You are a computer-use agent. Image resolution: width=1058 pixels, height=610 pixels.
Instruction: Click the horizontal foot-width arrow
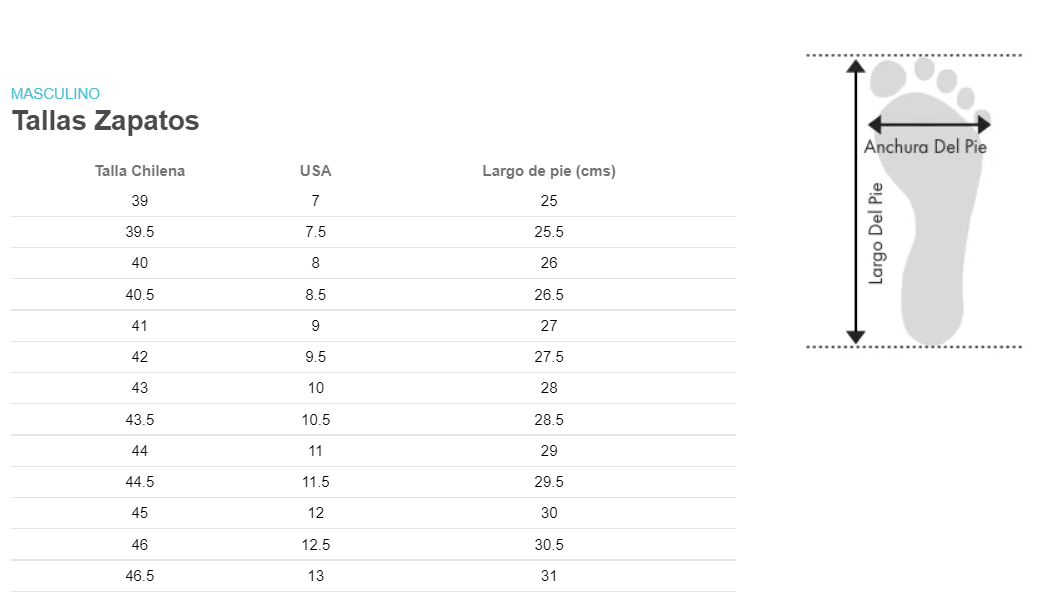[x=929, y=124]
